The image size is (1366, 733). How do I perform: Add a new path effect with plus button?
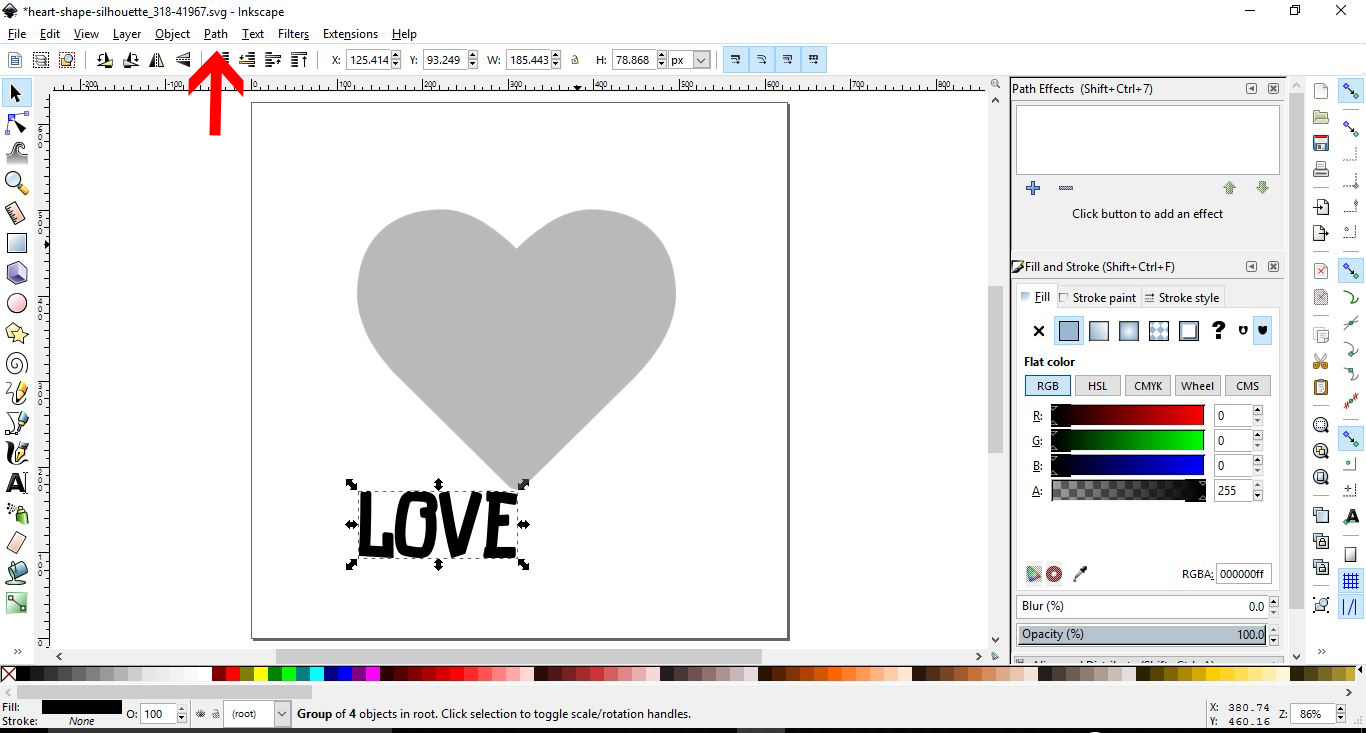[x=1032, y=188]
